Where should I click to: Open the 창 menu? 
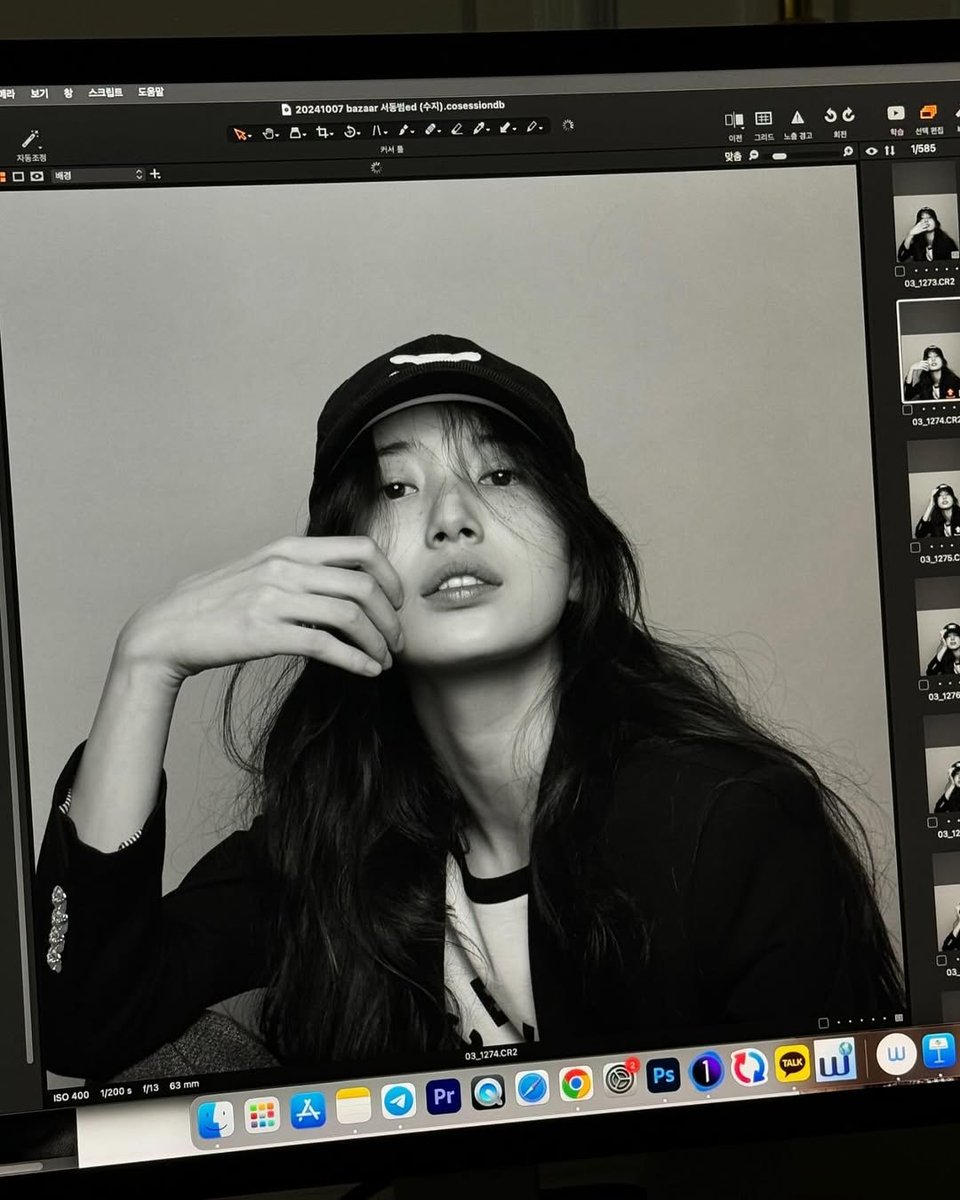(x=68, y=92)
